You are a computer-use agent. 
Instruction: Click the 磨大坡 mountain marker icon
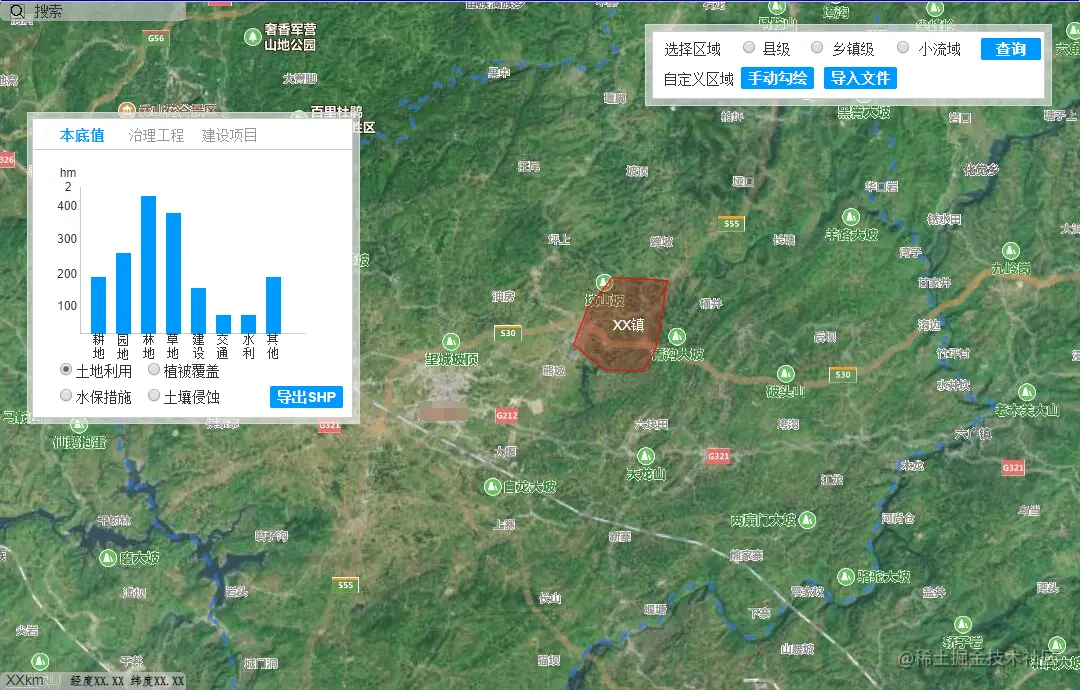[x=108, y=557]
